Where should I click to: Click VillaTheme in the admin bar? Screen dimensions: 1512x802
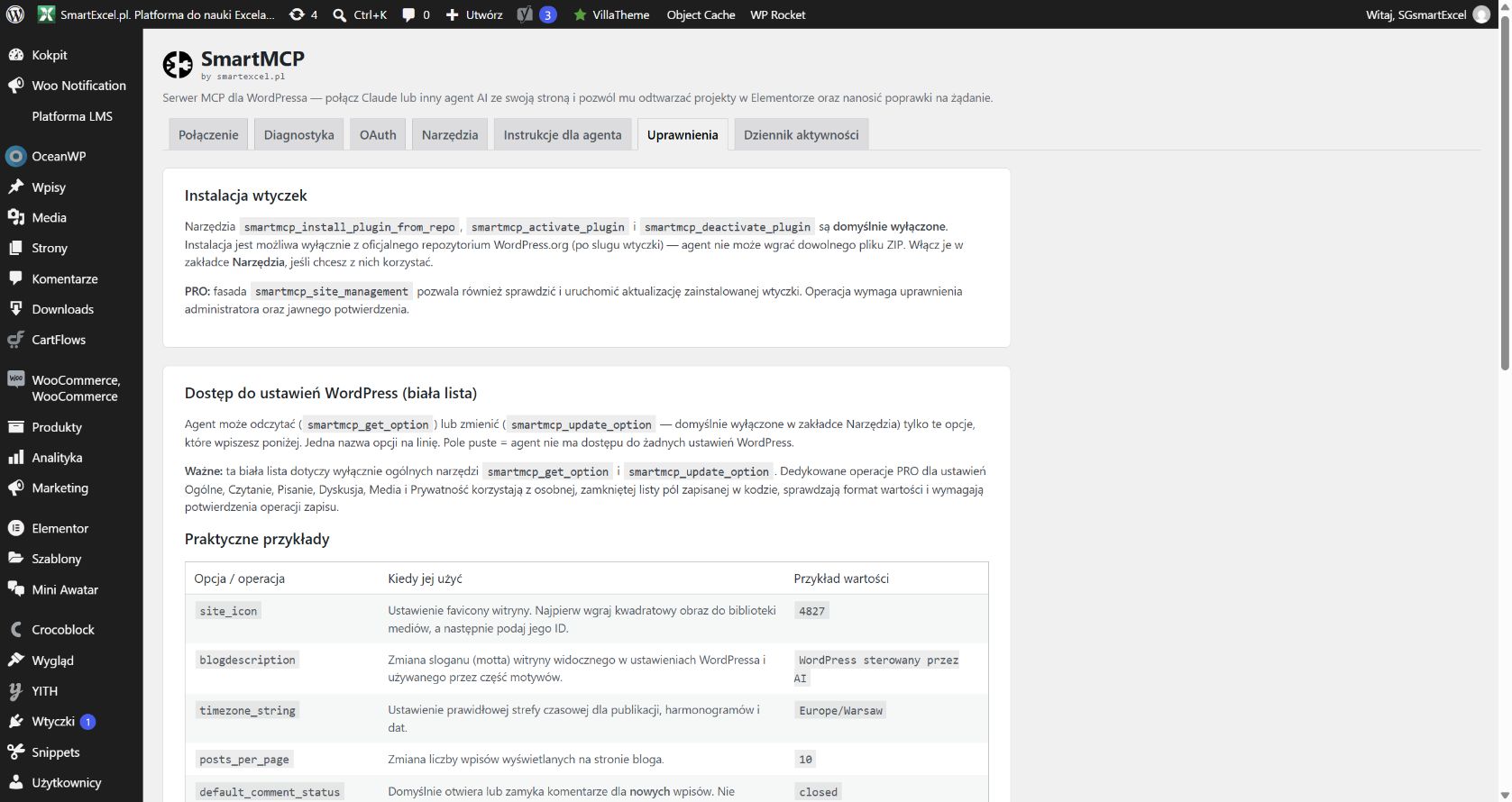pos(611,14)
